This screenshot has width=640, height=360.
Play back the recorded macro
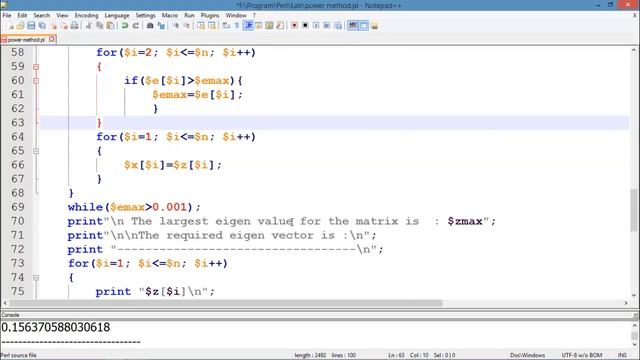pos(316,26)
